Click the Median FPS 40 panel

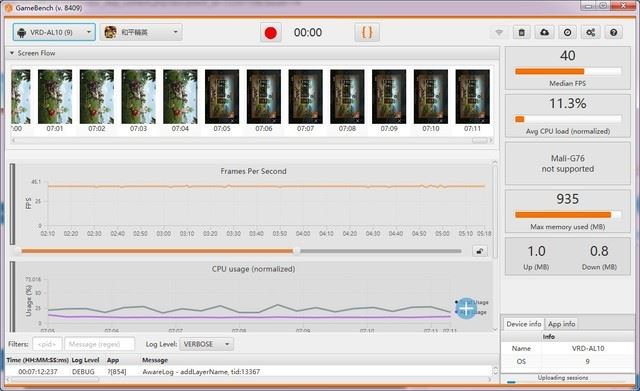point(567,68)
